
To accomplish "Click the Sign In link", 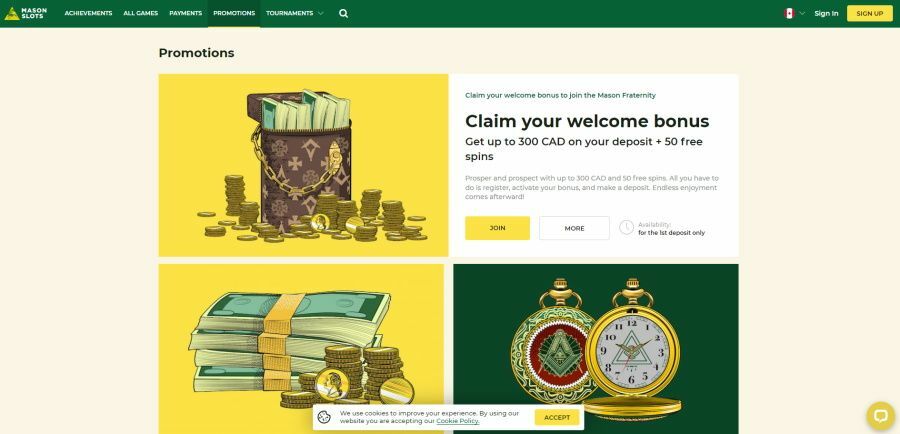I will tap(826, 13).
